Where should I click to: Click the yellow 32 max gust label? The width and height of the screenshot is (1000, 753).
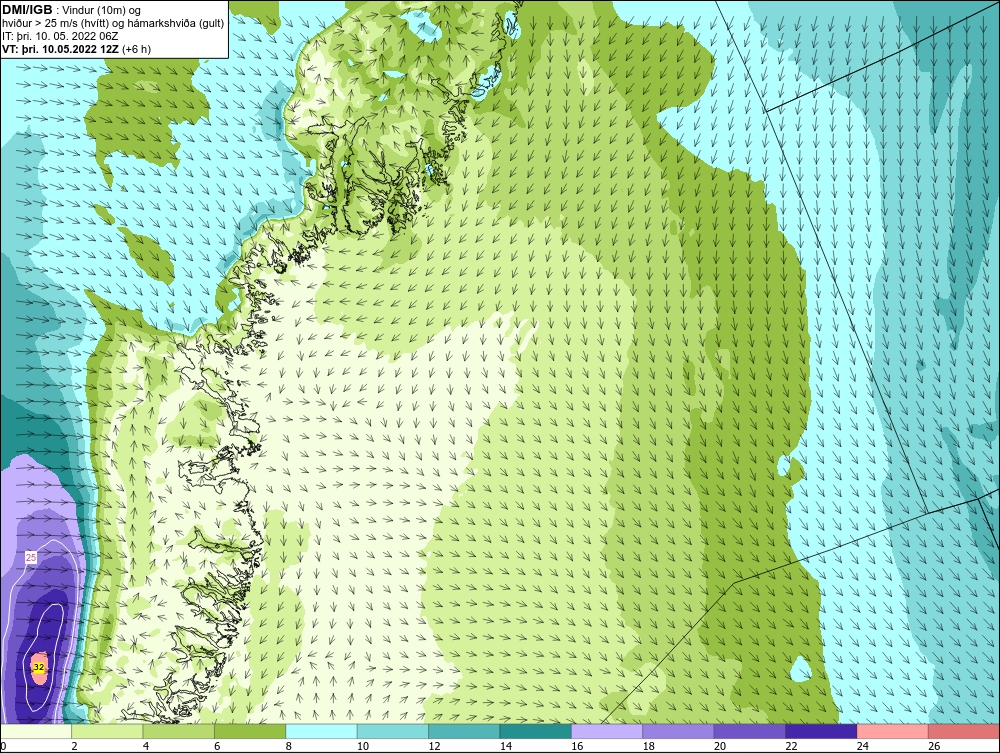(39, 667)
